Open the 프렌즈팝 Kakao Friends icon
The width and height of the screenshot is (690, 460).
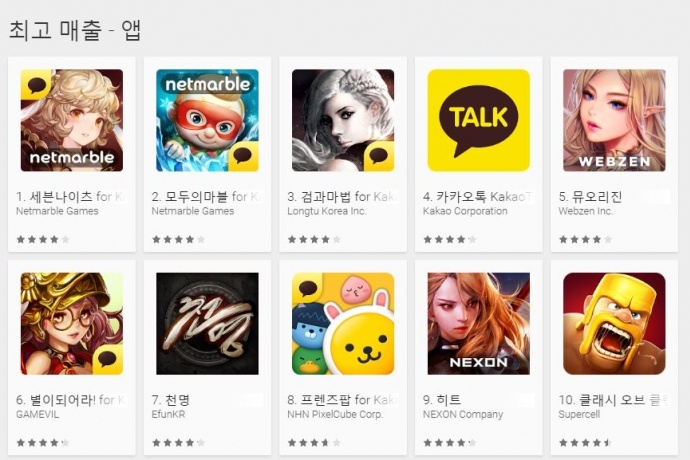click(343, 324)
